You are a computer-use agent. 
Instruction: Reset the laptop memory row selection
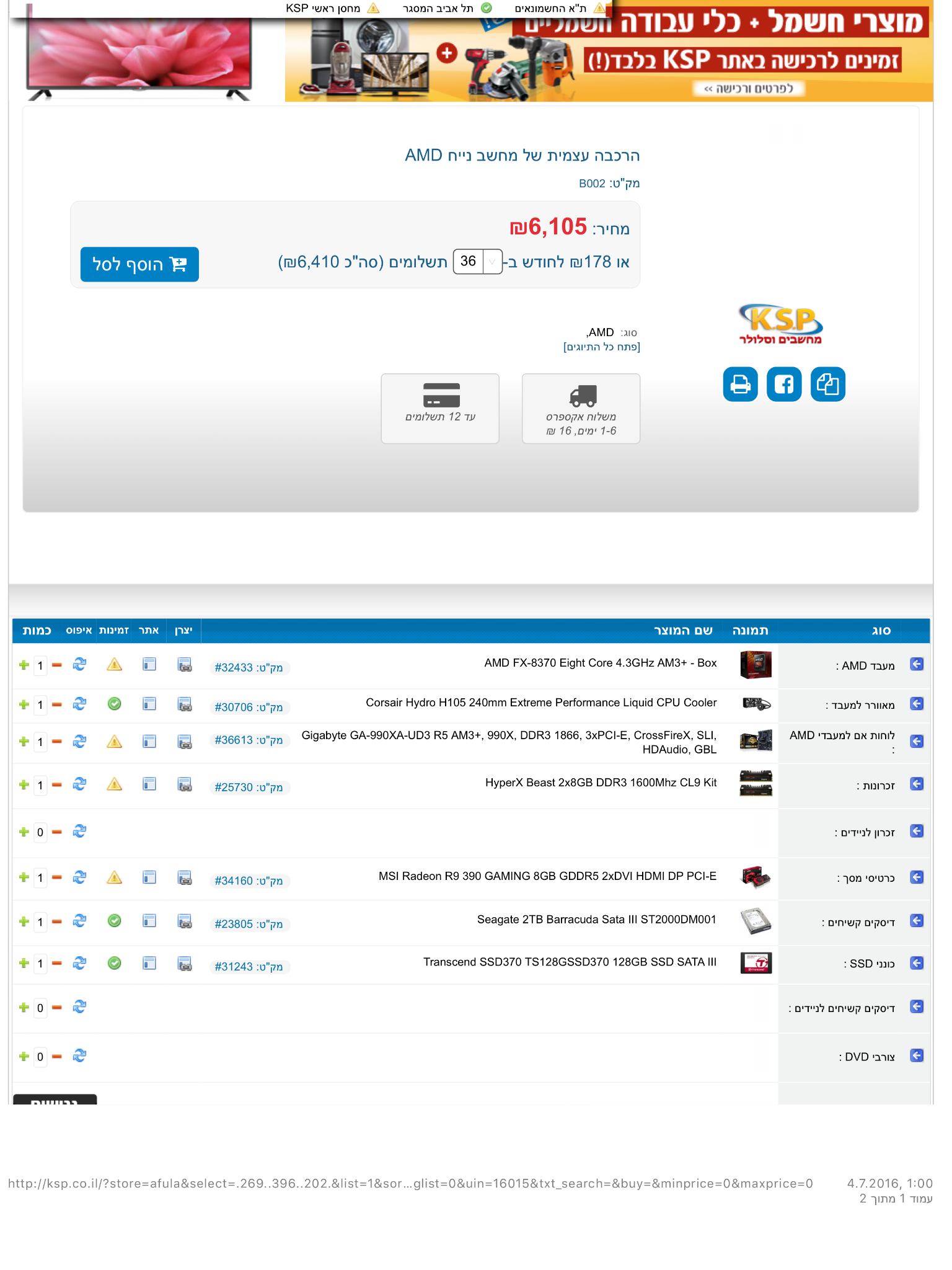click(x=79, y=831)
